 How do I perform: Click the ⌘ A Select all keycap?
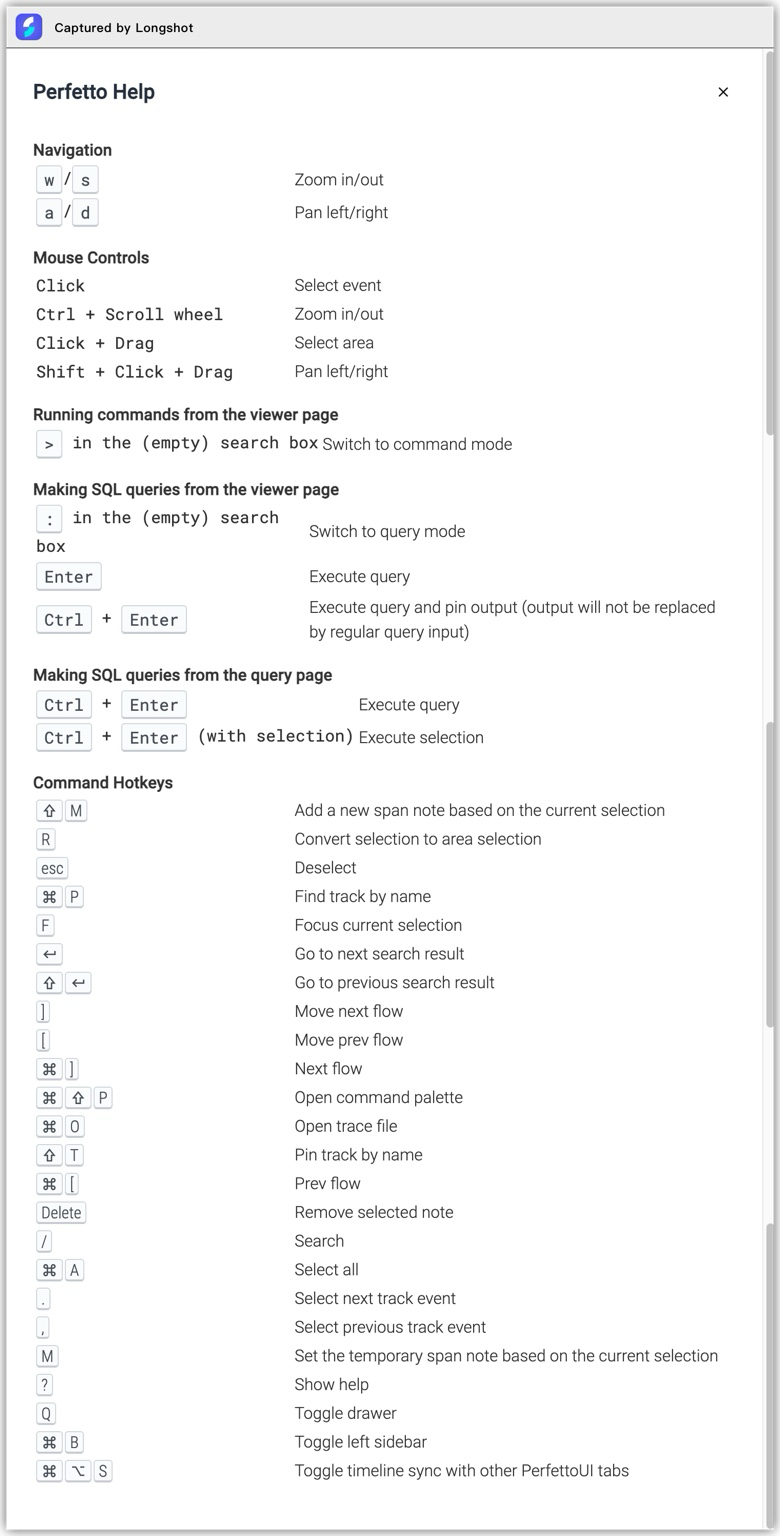pos(58,1269)
